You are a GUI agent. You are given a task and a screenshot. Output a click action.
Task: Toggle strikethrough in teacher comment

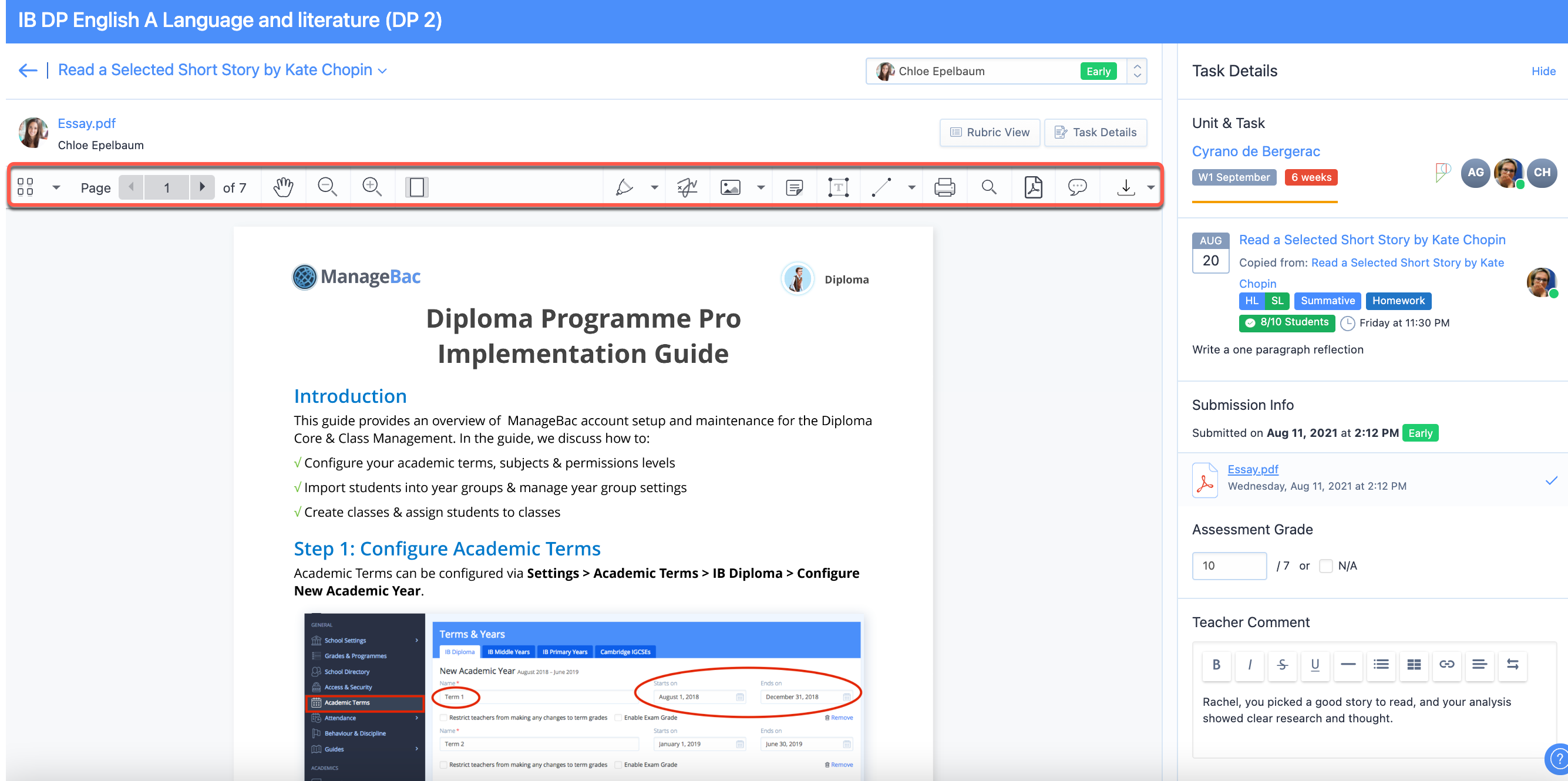coord(1282,664)
